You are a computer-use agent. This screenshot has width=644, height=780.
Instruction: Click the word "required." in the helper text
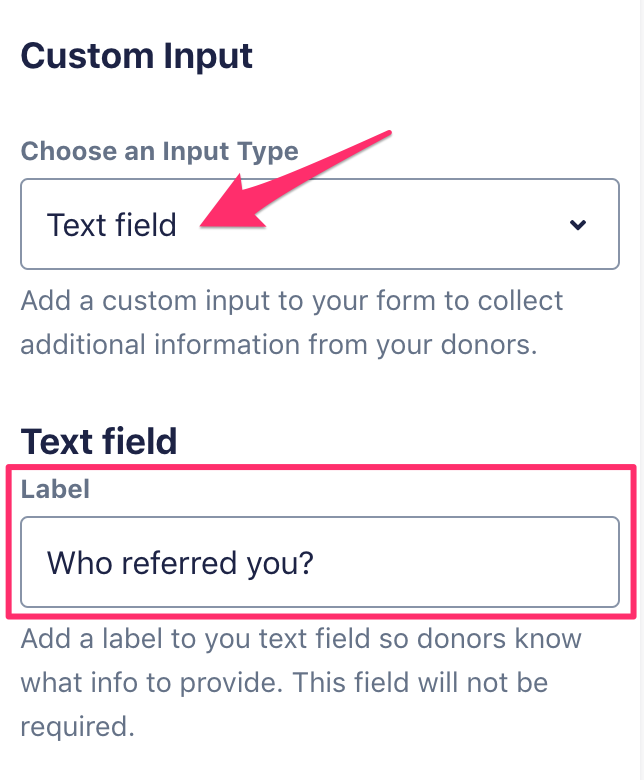click(x=77, y=726)
